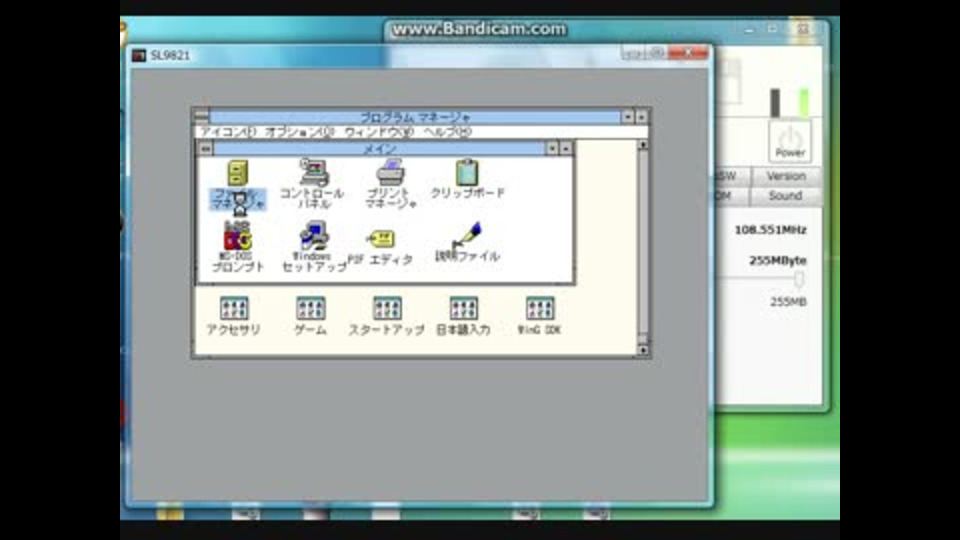Image resolution: width=960 pixels, height=540 pixels.
Task: Open the ヘルプ menu
Action: point(448,132)
